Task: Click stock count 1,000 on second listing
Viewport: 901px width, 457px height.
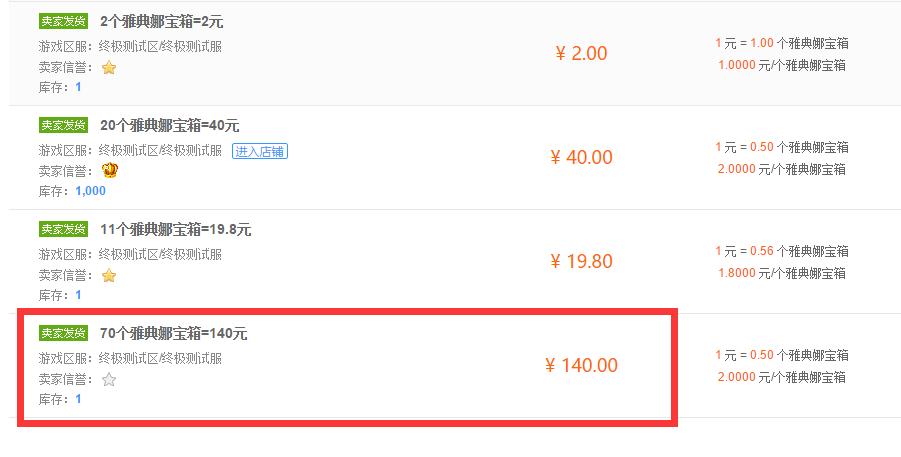Action: tap(90, 191)
